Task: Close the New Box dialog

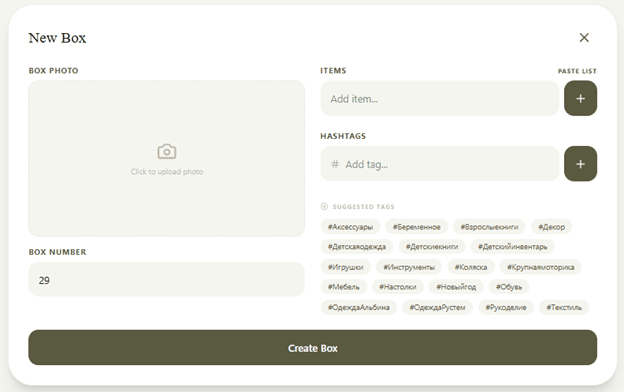Action: point(584,37)
